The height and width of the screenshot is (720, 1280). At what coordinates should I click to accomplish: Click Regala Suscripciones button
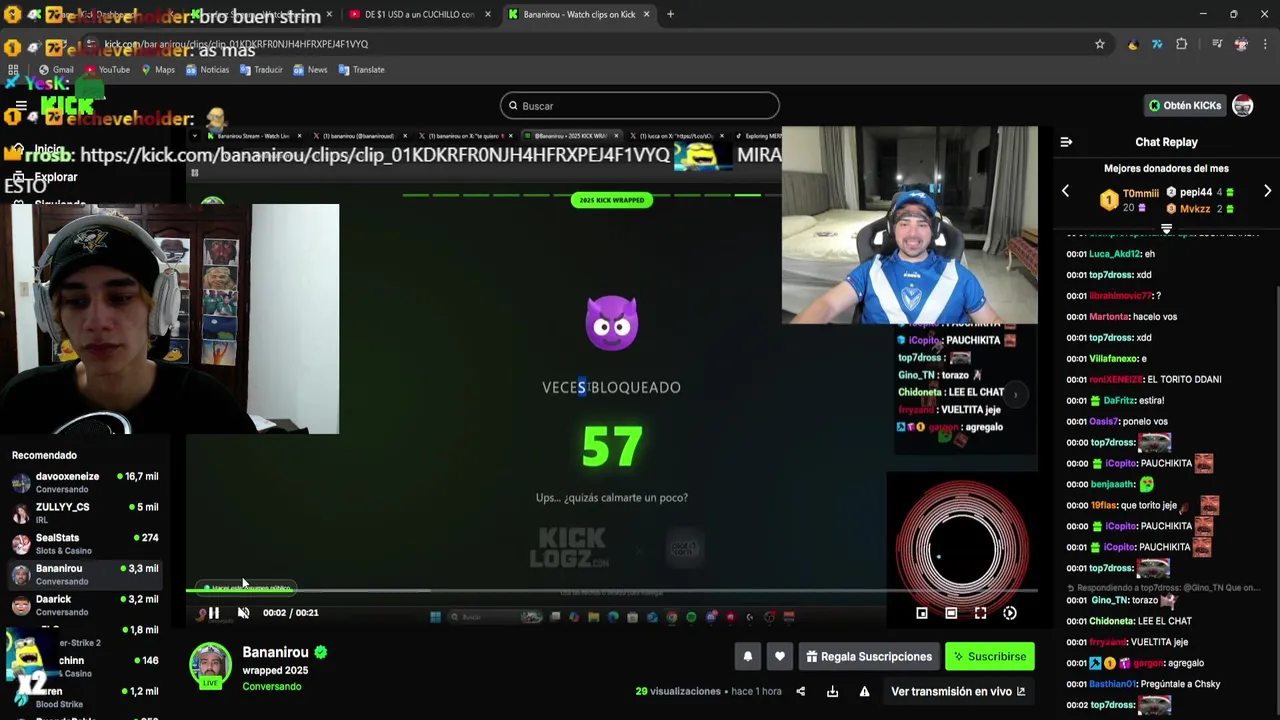point(869,657)
